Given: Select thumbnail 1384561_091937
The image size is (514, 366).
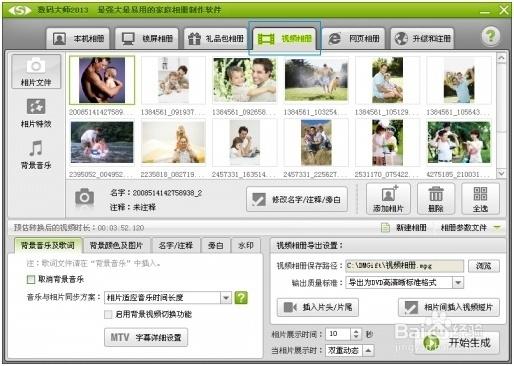Looking at the screenshot, I should pos(173,80).
